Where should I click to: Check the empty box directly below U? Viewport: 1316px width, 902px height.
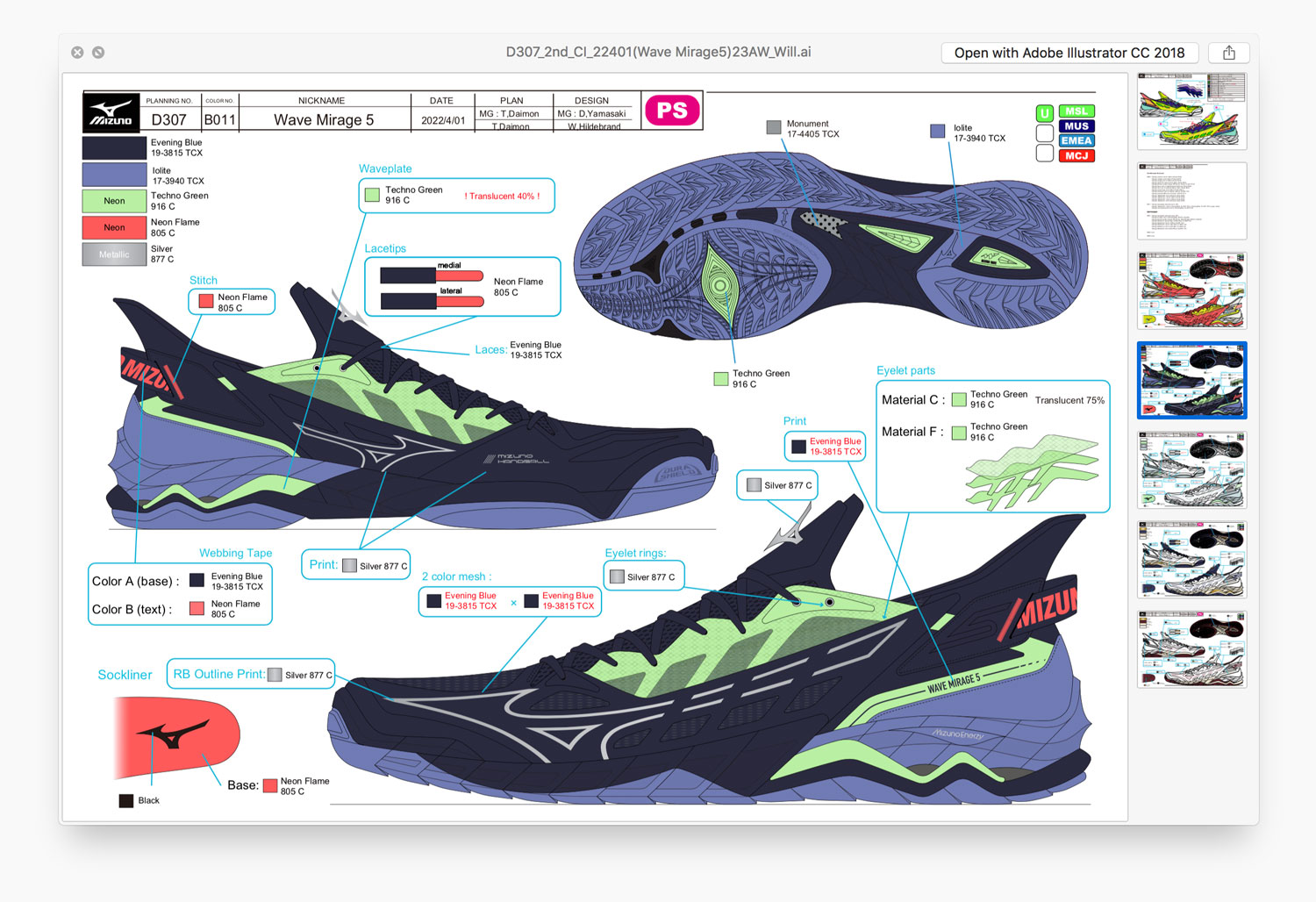coord(1045,133)
